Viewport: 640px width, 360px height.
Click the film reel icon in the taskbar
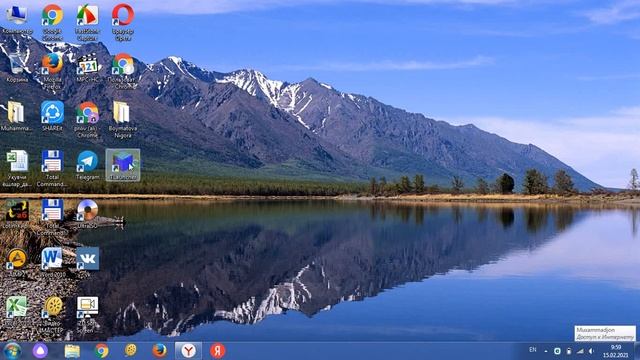(x=130, y=351)
